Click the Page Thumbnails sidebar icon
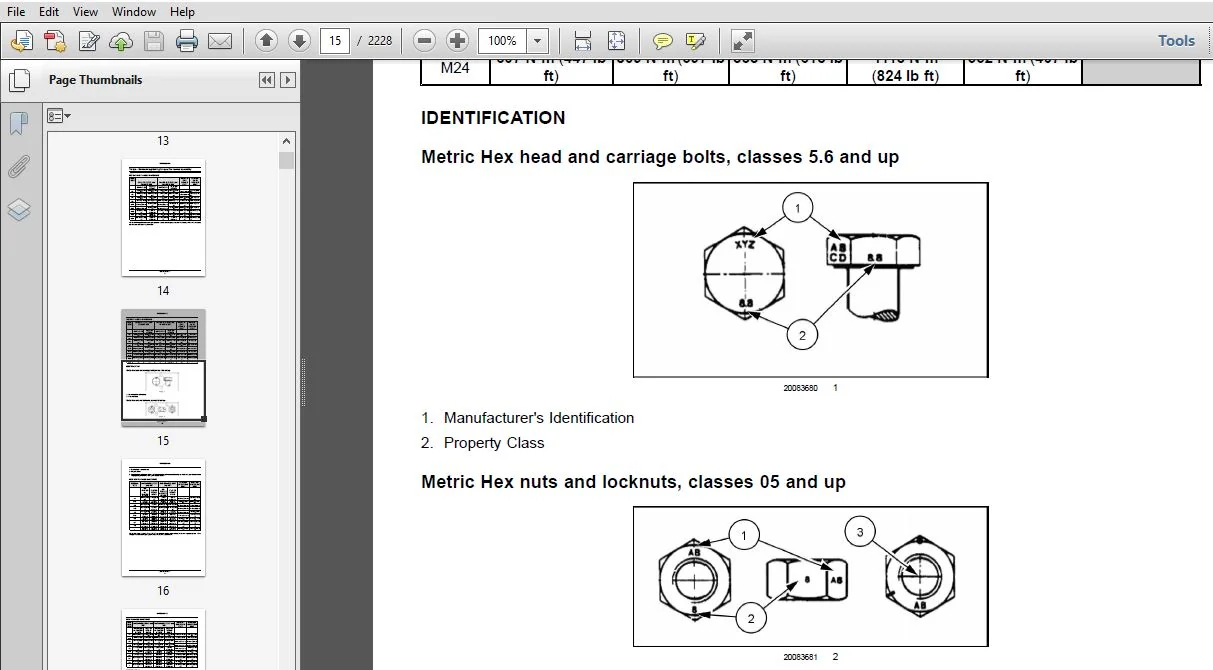1213x670 pixels. [x=19, y=80]
